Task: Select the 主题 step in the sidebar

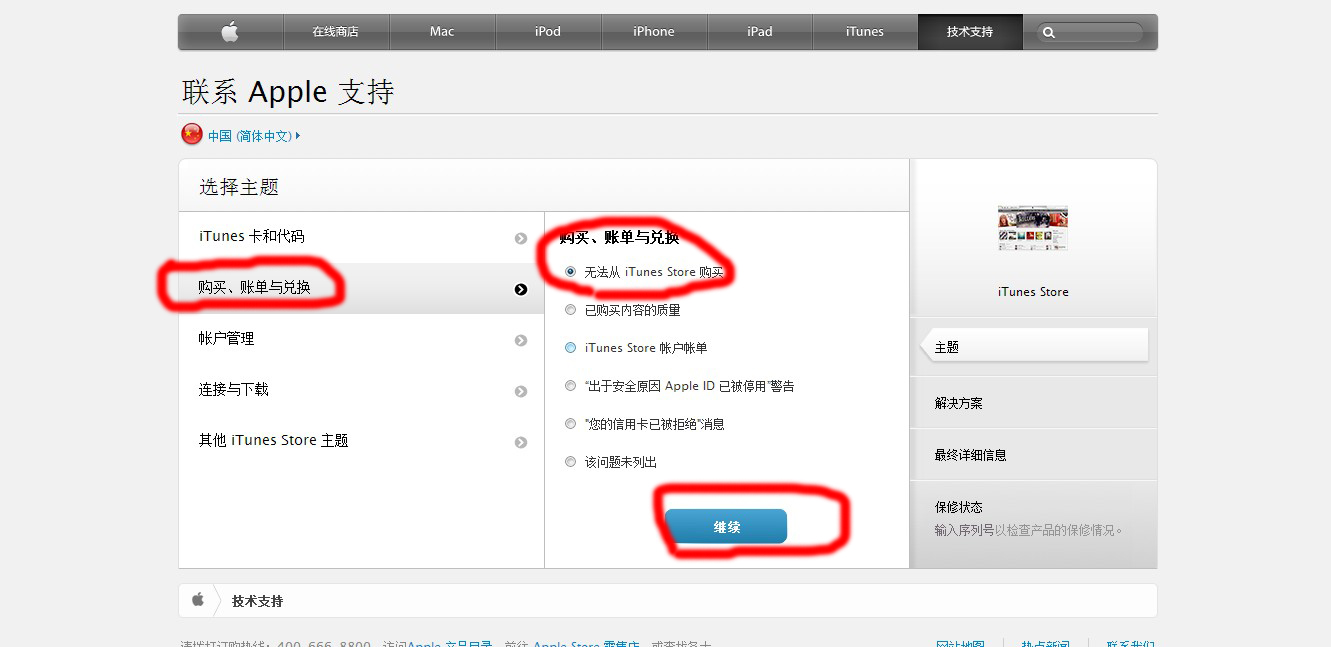Action: (x=1033, y=346)
